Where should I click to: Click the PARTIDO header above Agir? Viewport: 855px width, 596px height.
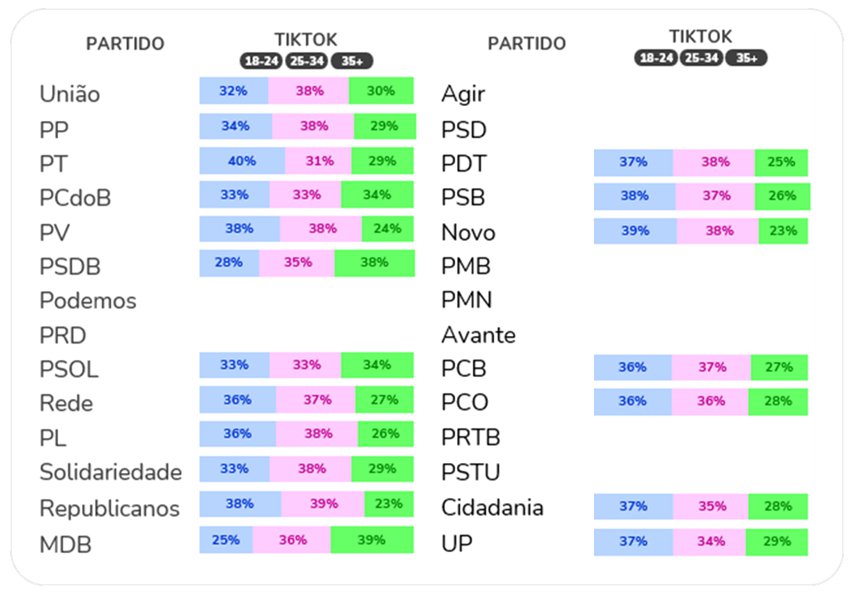526,44
